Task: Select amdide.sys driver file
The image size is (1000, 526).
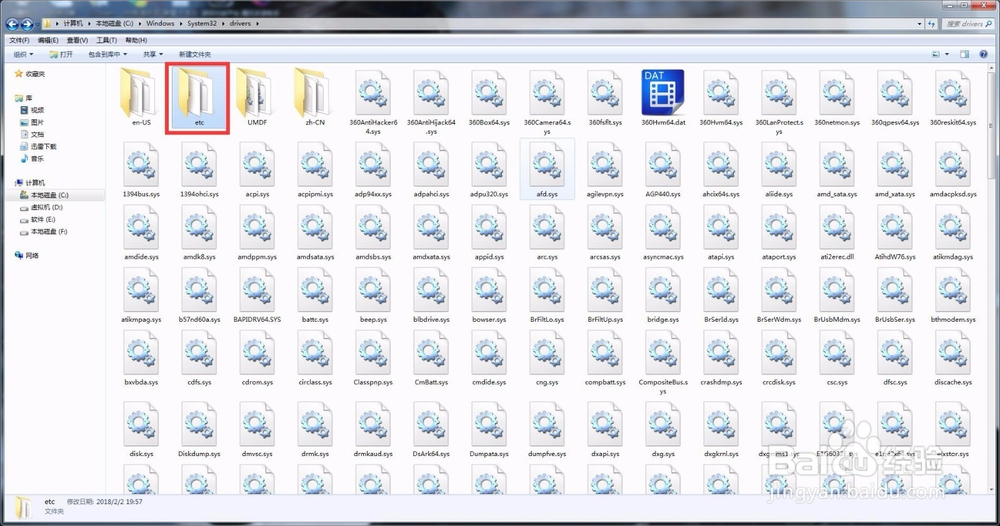Action: [141, 232]
